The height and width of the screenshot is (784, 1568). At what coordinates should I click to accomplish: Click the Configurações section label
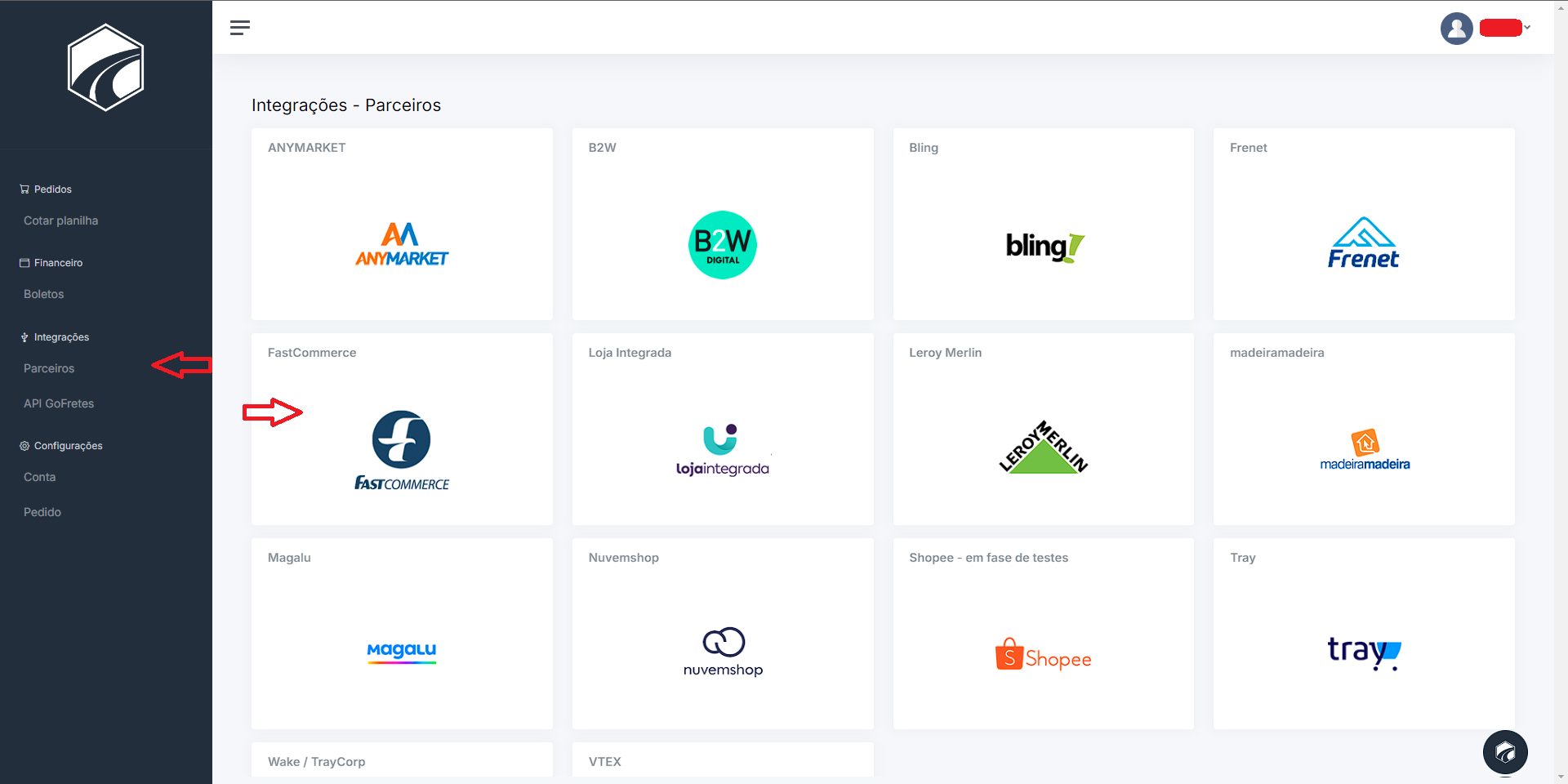(69, 446)
